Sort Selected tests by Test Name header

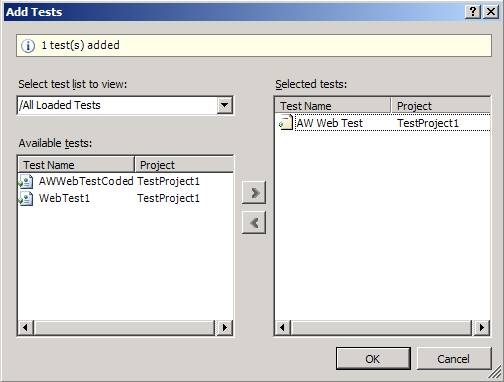333,106
